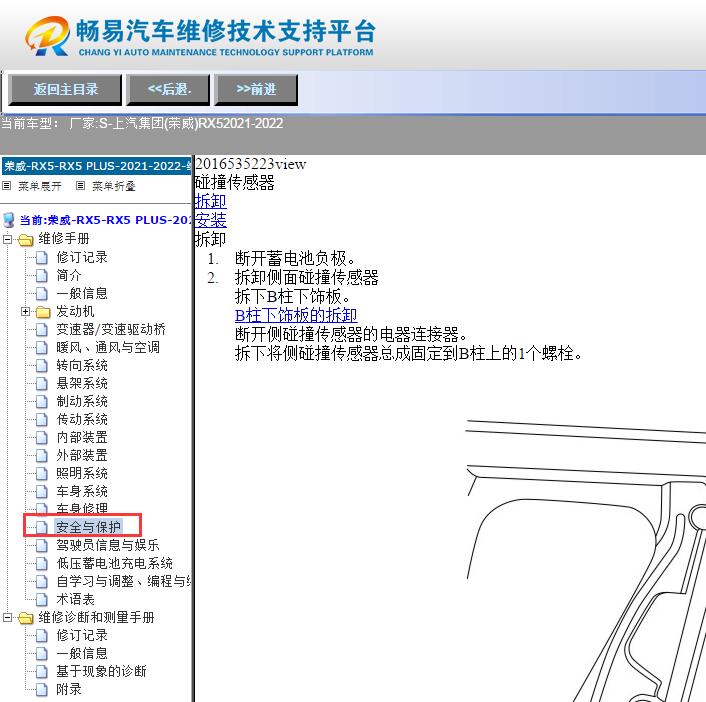Open the 驾驶员信息与娱乐 entry
The width and height of the screenshot is (706, 702).
point(108,545)
